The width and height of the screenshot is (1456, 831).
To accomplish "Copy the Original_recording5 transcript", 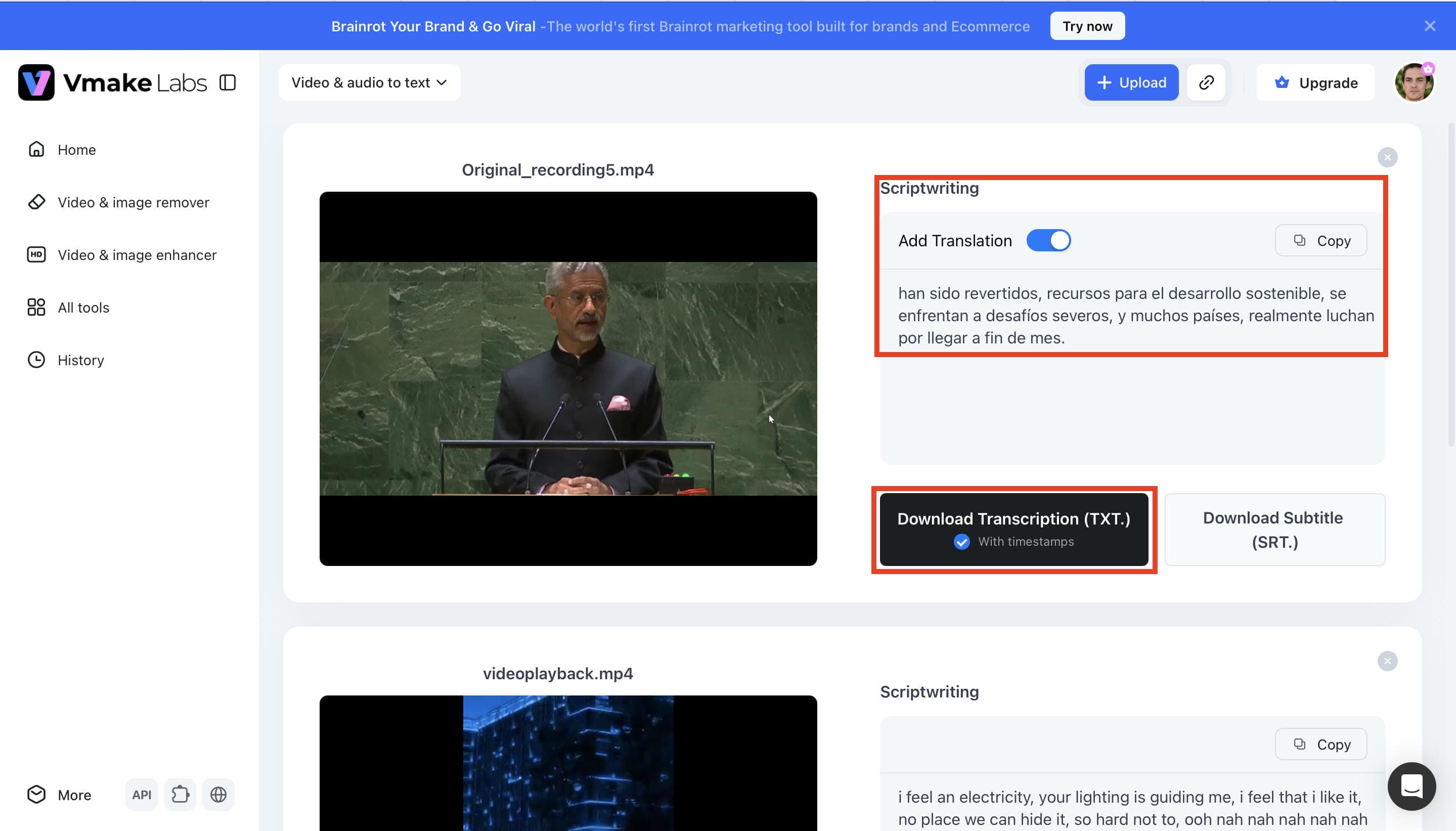I will [1321, 240].
